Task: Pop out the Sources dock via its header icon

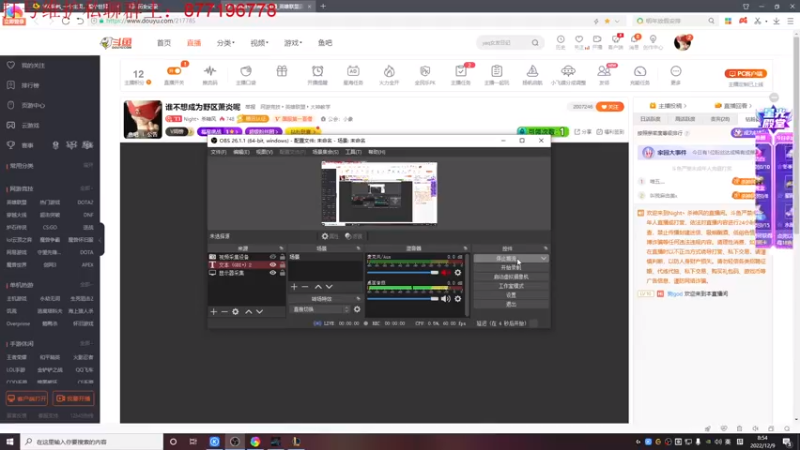Action: click(x=281, y=248)
